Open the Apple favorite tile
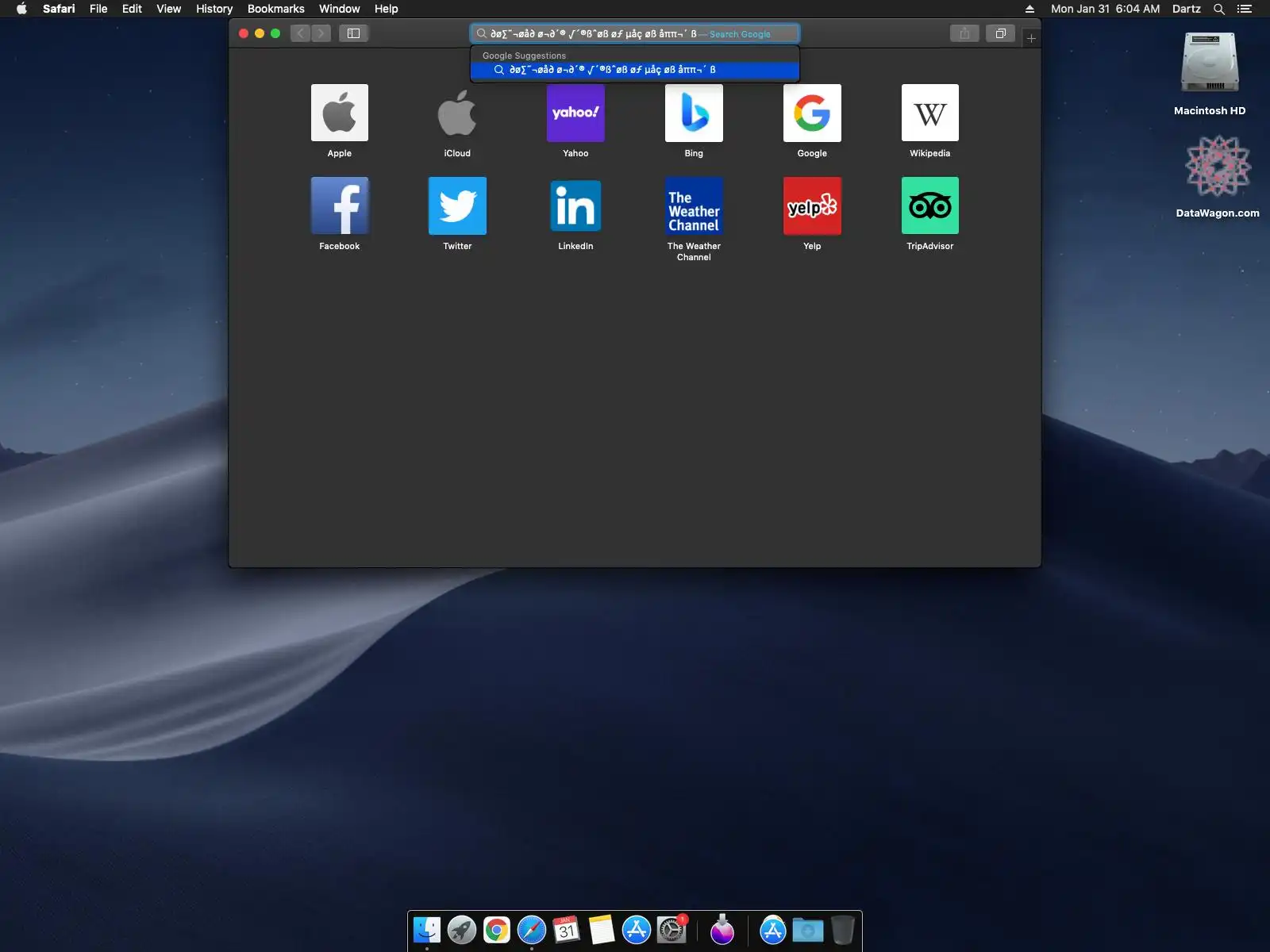1270x952 pixels. tap(339, 113)
